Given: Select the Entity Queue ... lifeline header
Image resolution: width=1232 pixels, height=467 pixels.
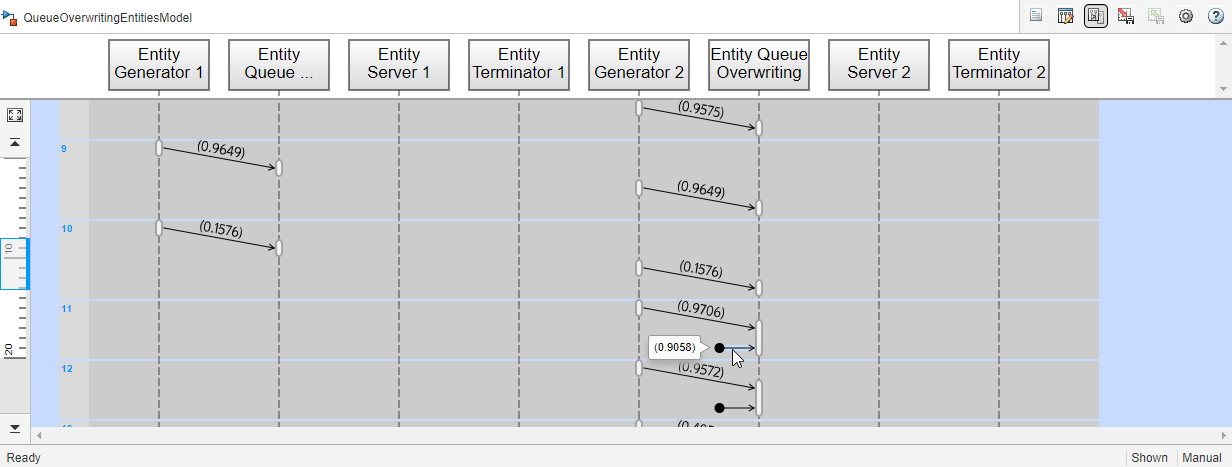Looking at the screenshot, I should (x=279, y=64).
